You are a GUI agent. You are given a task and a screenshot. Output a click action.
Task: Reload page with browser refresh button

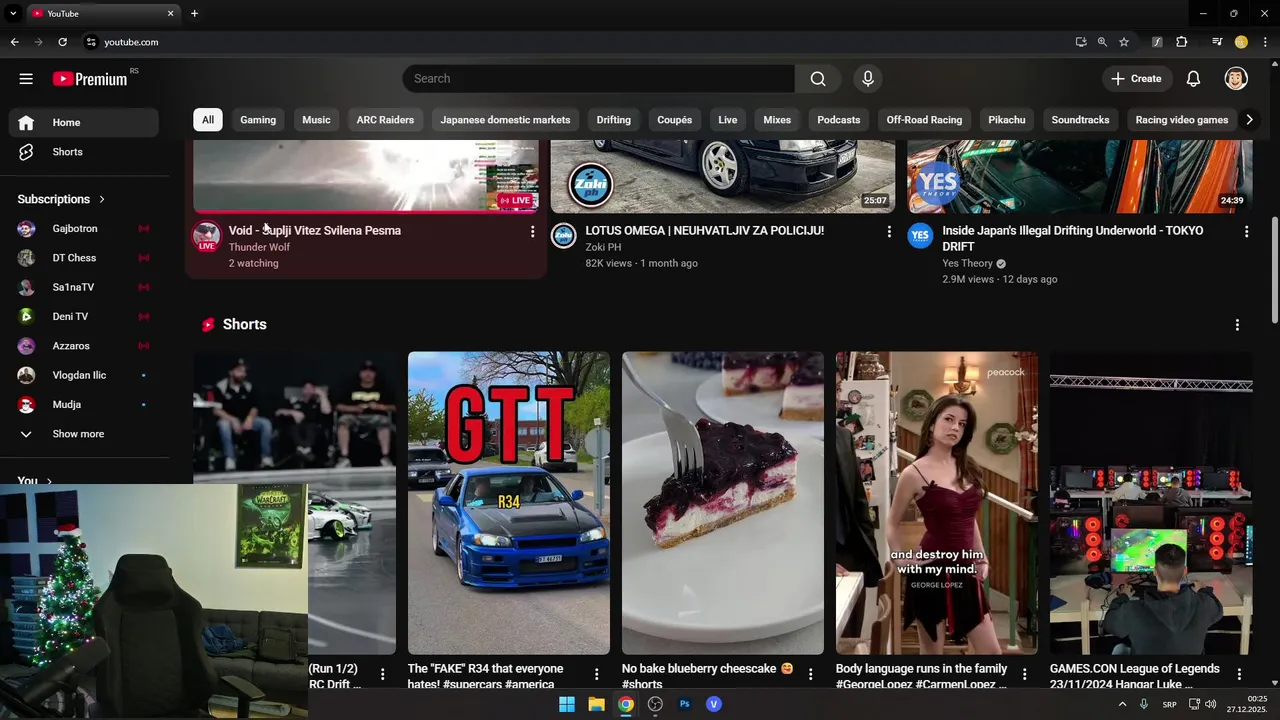click(x=62, y=42)
